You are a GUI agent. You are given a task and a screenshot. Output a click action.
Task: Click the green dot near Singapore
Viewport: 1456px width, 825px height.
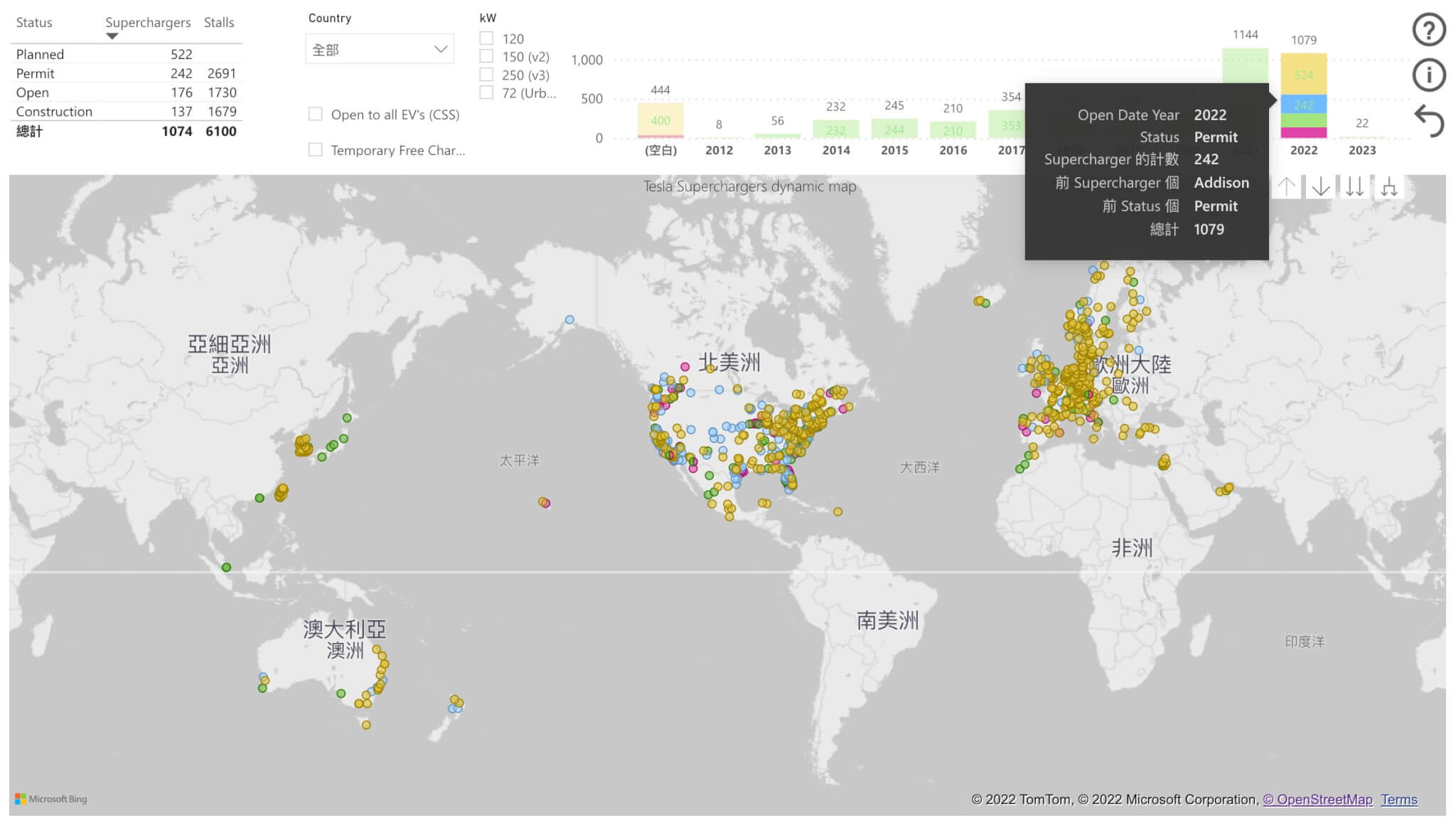[x=226, y=568]
